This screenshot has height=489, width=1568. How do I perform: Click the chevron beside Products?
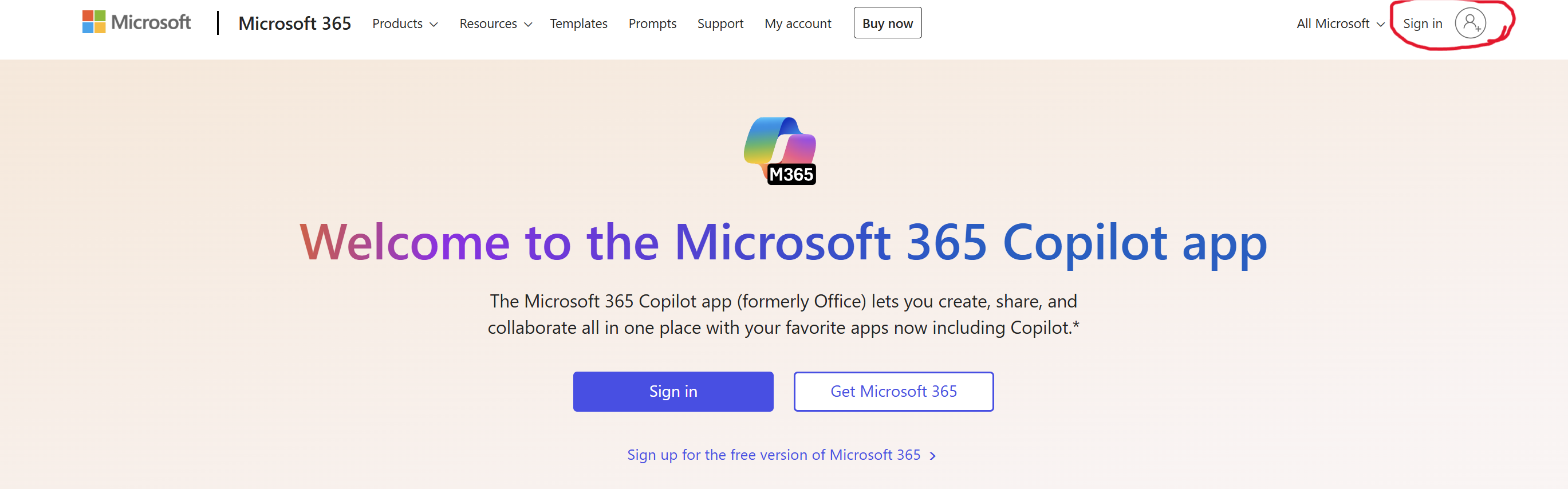point(434,25)
